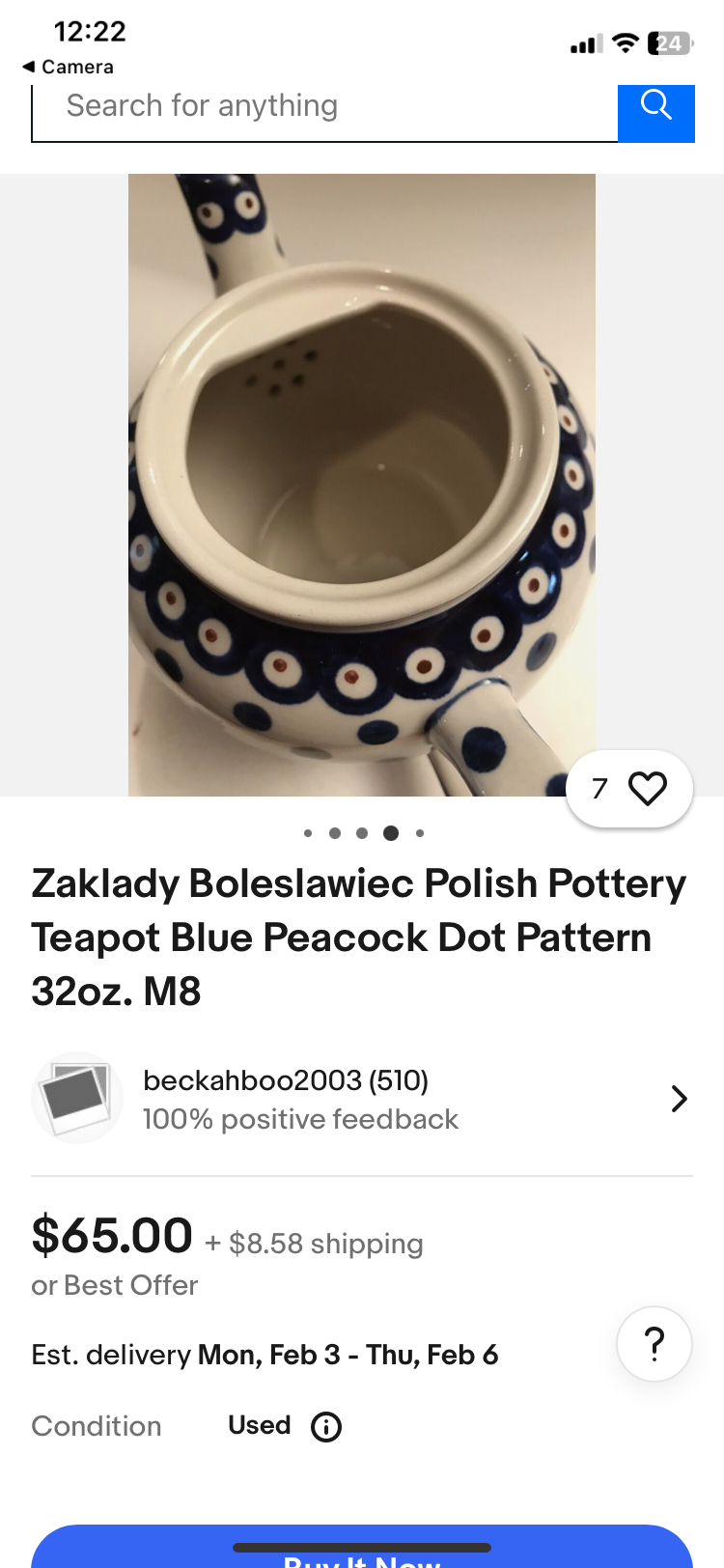Open seller beckahboo2003 profile link
The image size is (724, 1568).
point(286,1080)
